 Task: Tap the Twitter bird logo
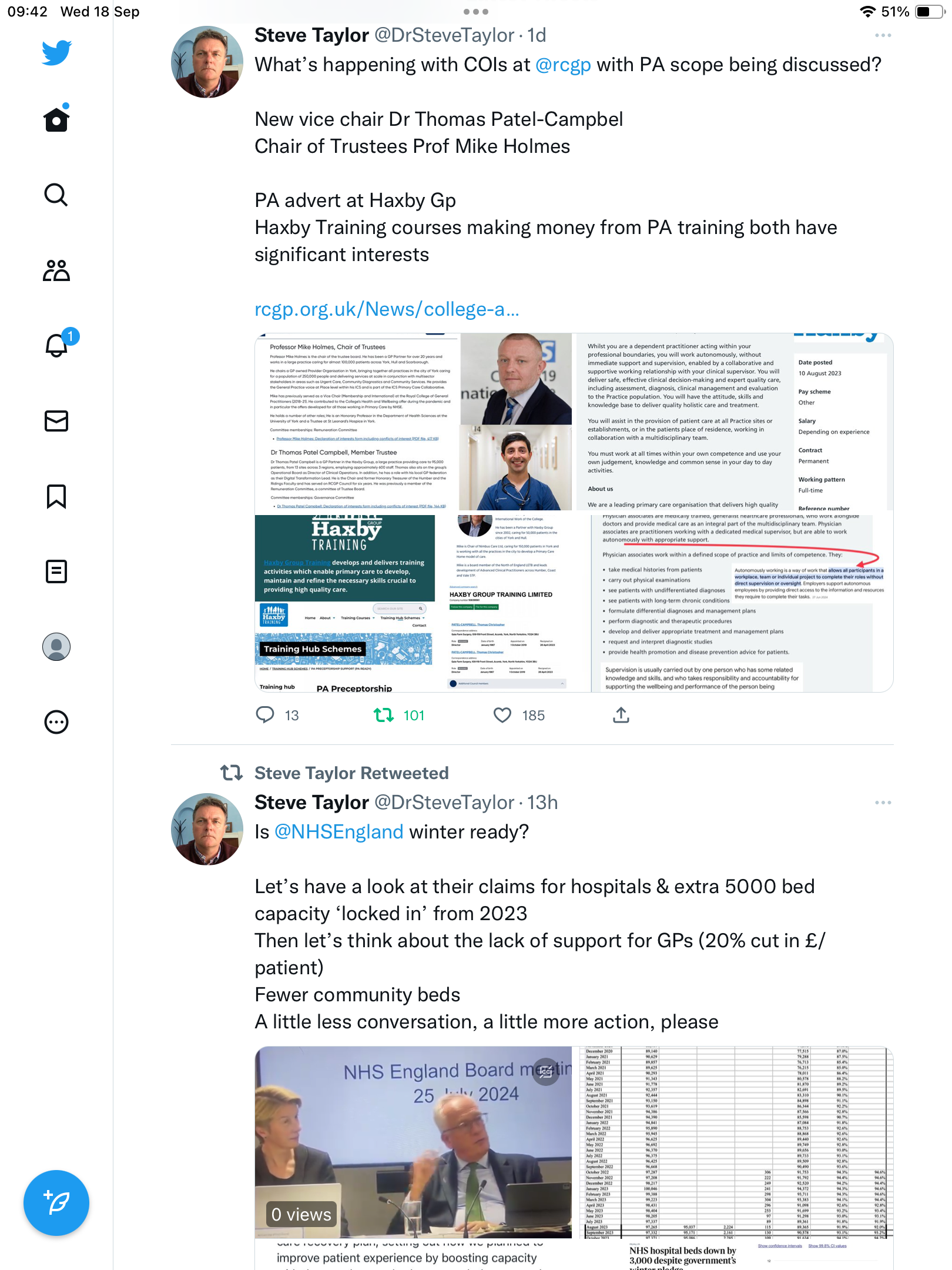click(x=56, y=52)
